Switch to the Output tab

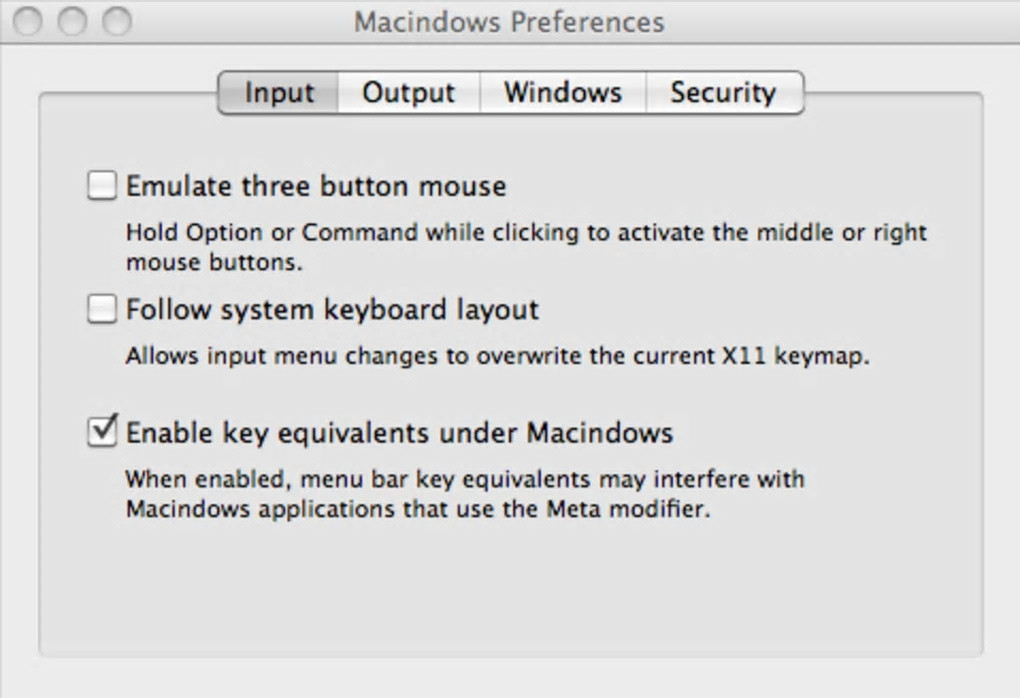408,93
